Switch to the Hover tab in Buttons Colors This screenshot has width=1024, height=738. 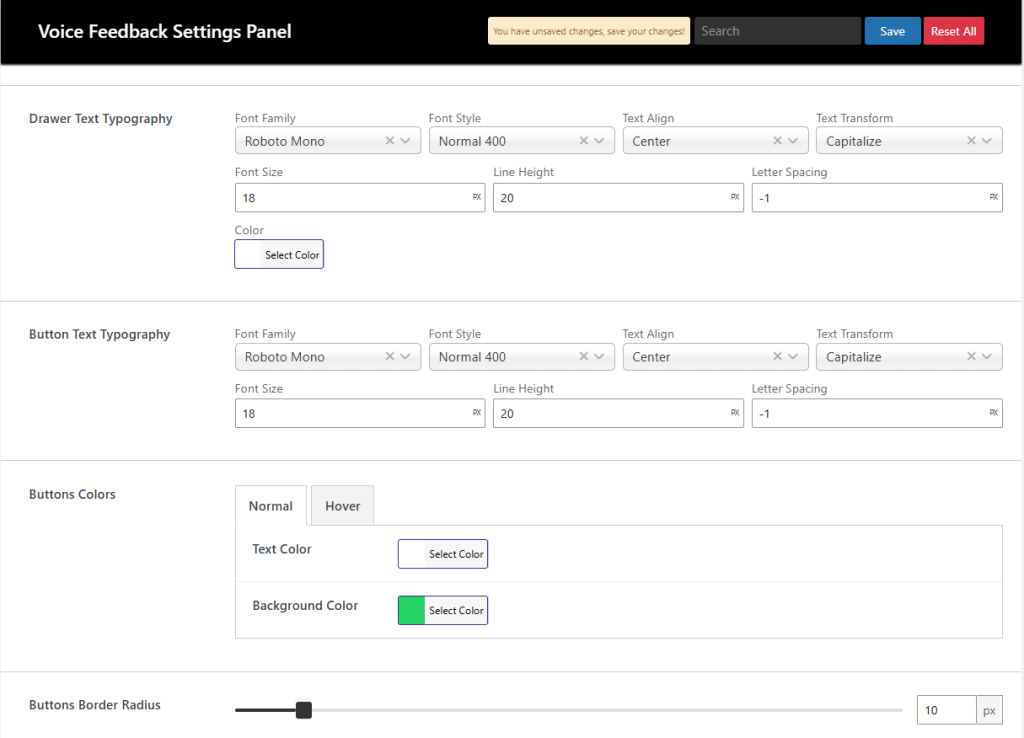pyautogui.click(x=342, y=505)
